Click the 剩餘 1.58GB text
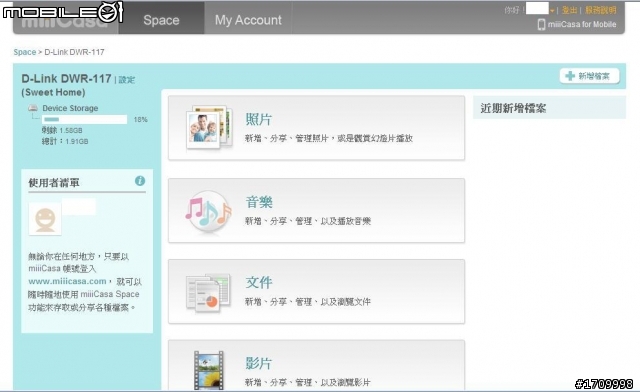This screenshot has width=640, height=392. point(62,130)
